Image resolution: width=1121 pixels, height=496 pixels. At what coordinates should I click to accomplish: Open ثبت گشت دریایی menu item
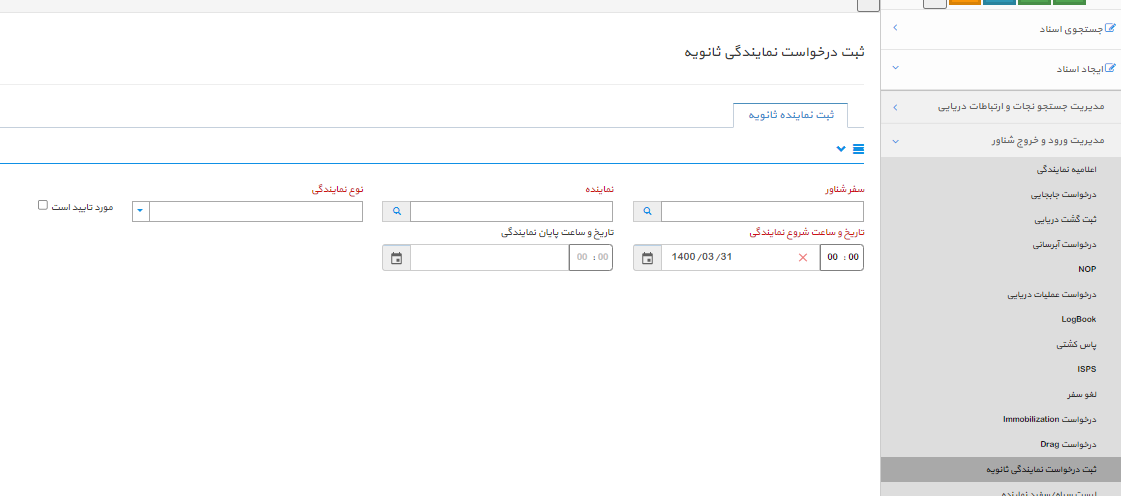1066,219
